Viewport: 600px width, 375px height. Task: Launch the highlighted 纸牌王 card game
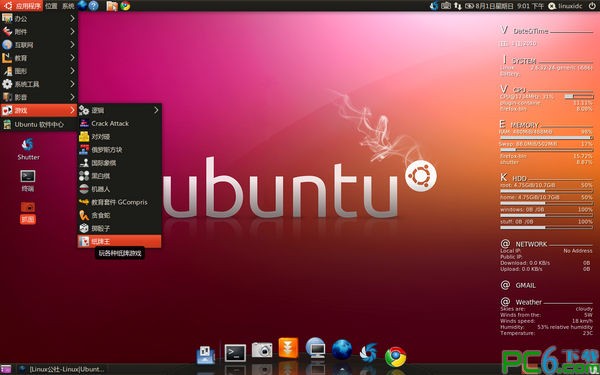(119, 241)
